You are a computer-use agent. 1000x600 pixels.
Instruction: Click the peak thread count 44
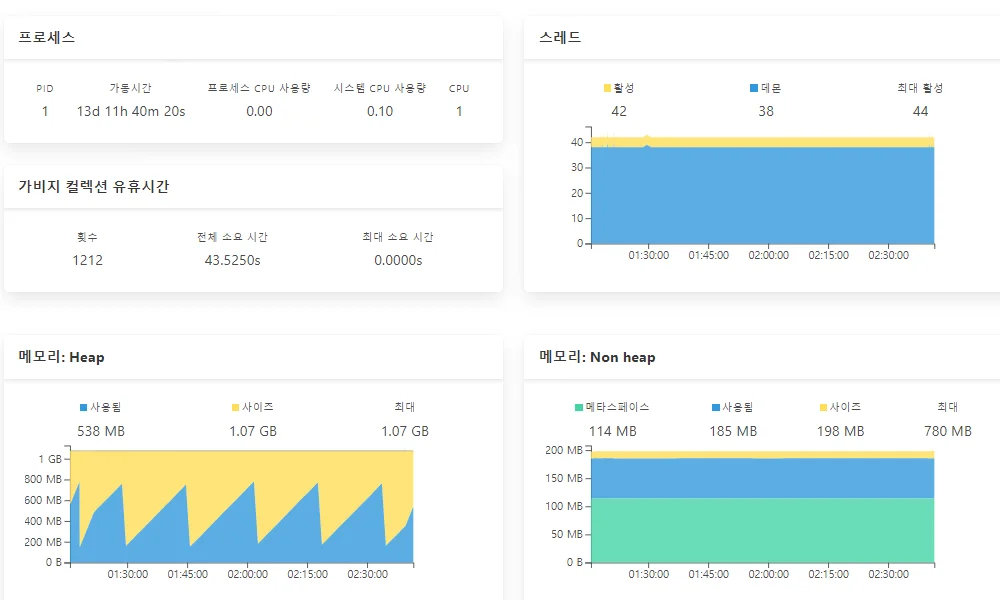[x=920, y=111]
